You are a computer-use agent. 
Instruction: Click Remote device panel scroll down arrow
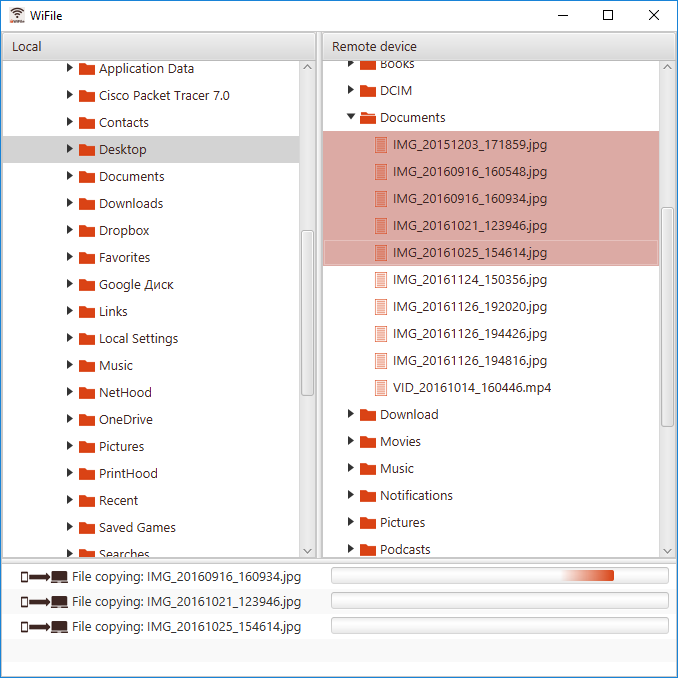pyautogui.click(x=668, y=551)
